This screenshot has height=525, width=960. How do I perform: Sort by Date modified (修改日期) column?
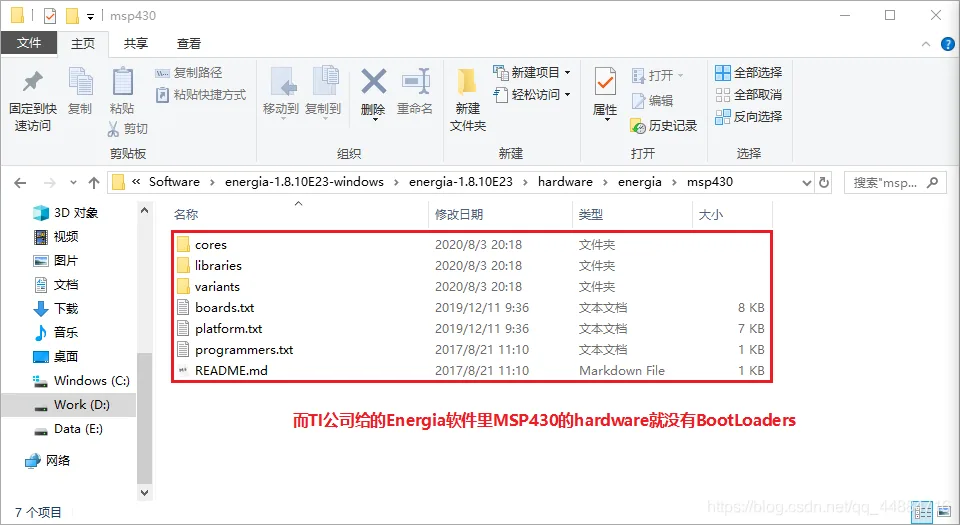[459, 215]
